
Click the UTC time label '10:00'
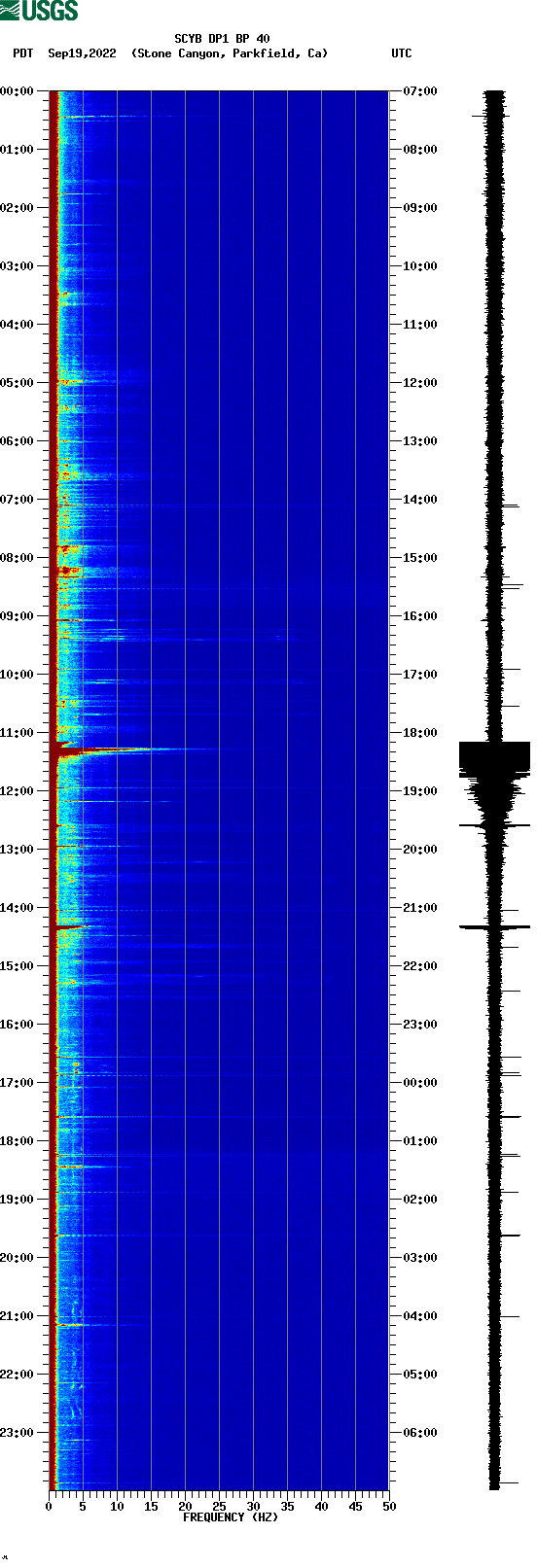(x=420, y=266)
